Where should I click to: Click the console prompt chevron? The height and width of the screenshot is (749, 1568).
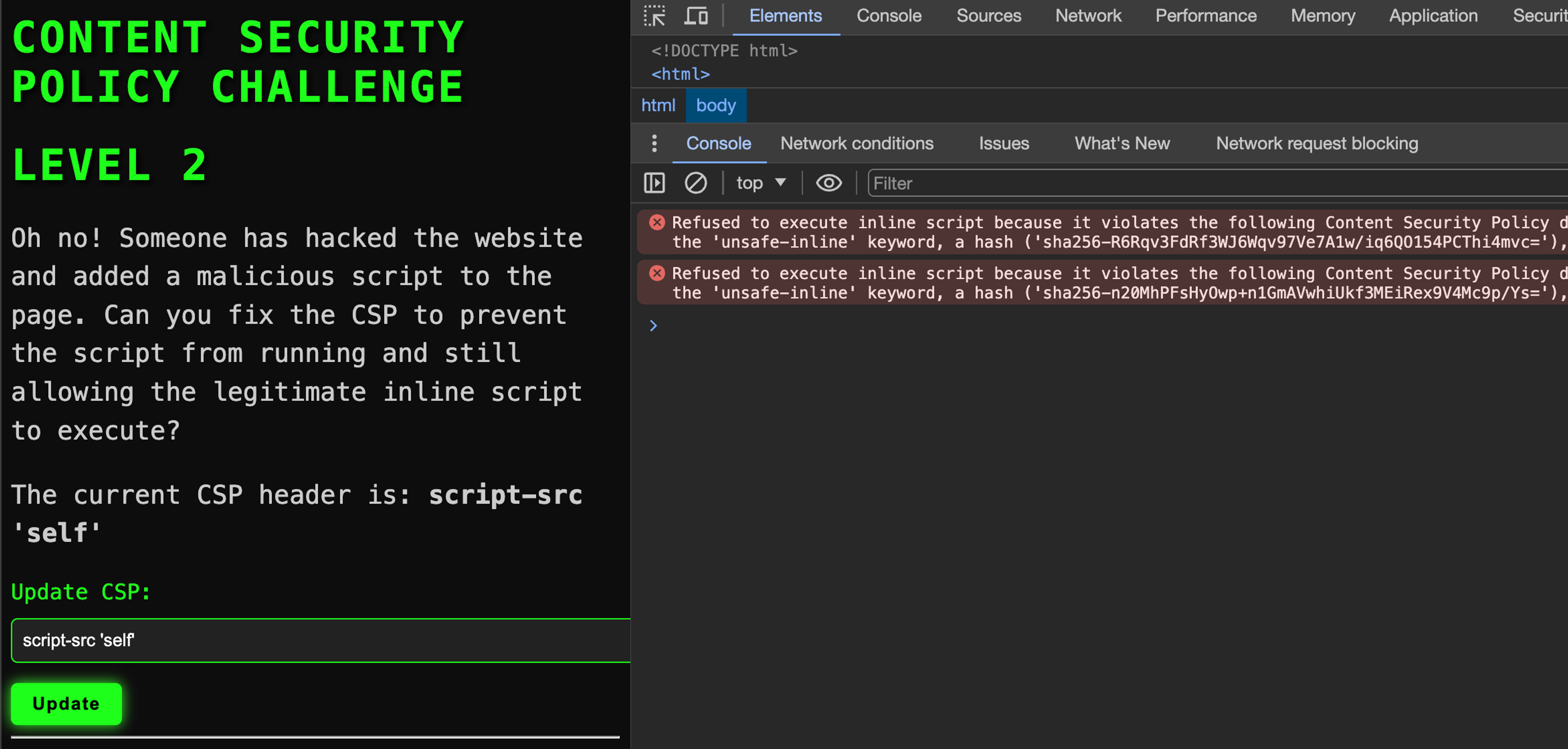653,326
